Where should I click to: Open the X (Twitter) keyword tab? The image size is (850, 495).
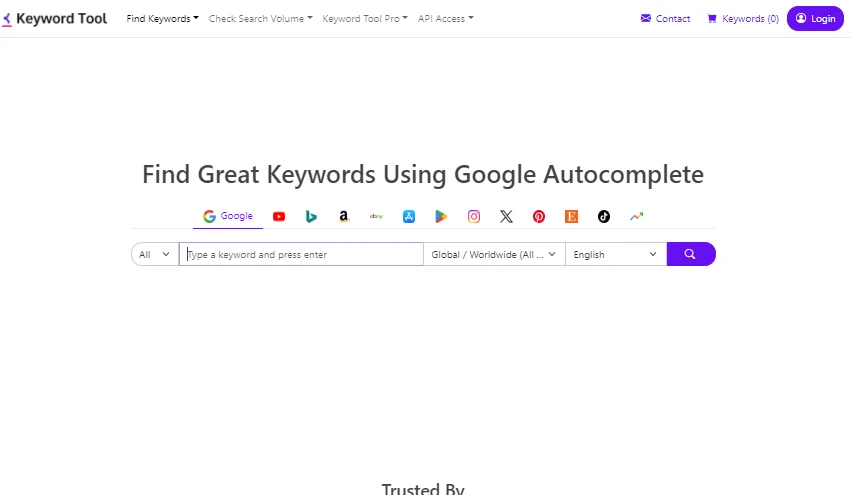506,217
